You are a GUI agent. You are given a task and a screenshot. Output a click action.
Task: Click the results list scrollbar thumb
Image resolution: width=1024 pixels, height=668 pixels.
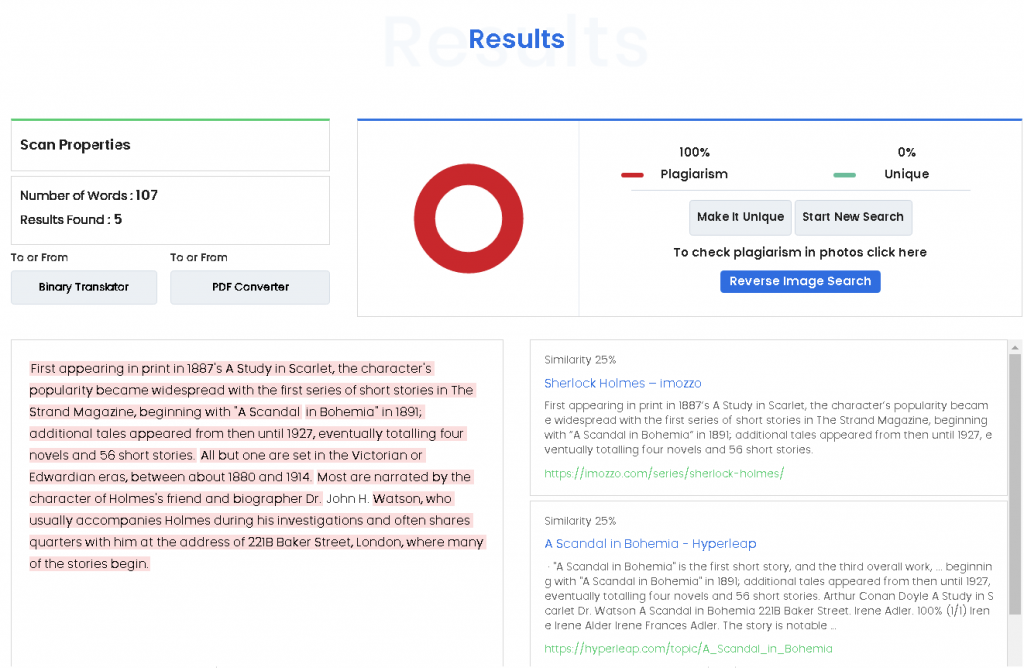(x=1014, y=480)
